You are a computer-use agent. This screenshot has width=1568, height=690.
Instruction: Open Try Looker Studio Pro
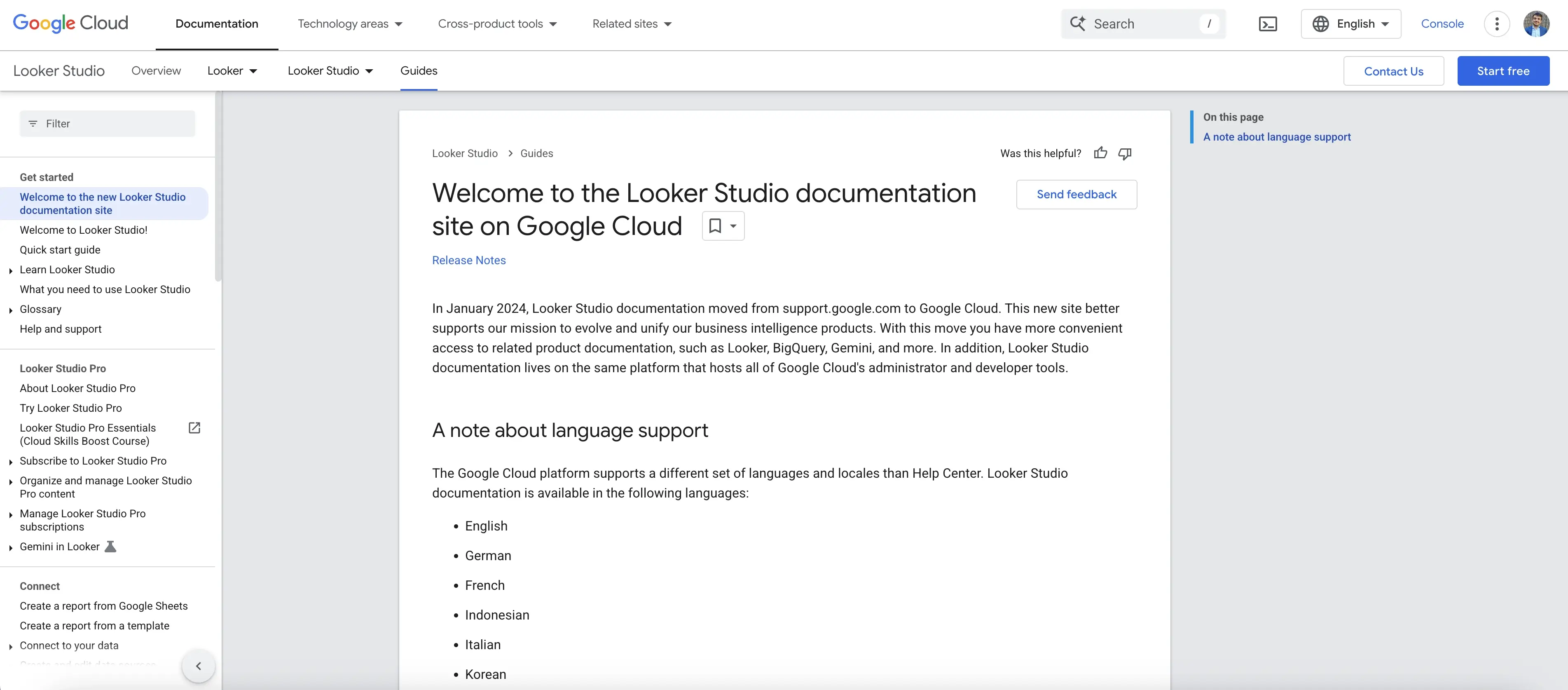pyautogui.click(x=70, y=408)
